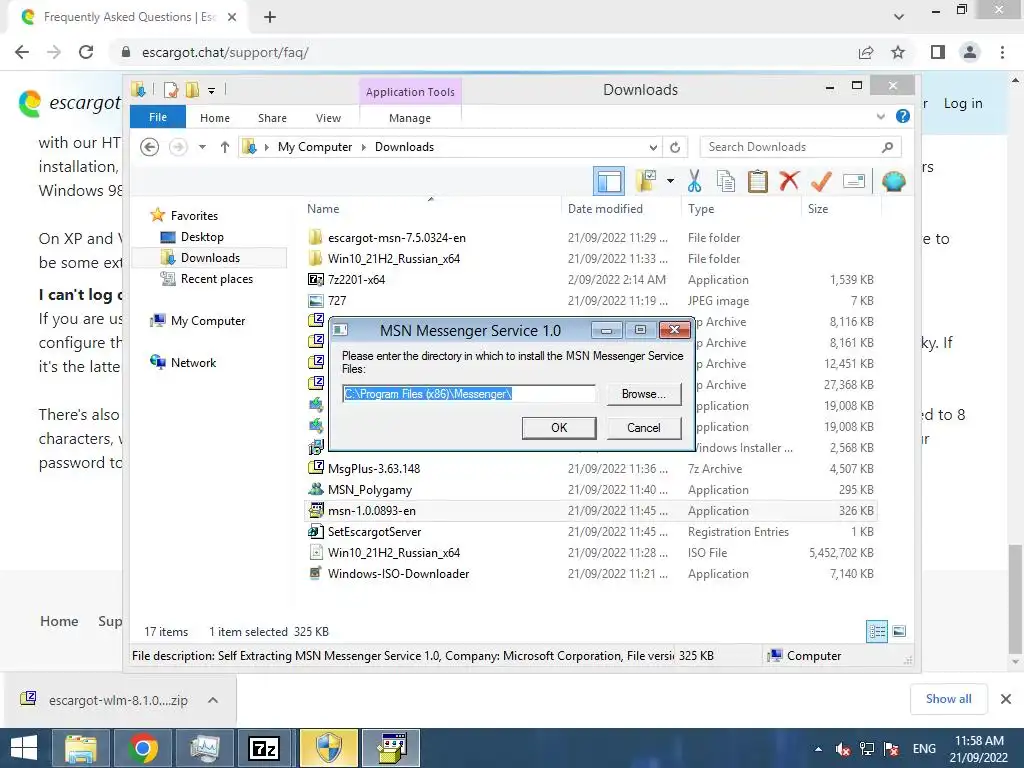Open the Home ribbon tab
This screenshot has height=768, width=1024.
(x=215, y=118)
